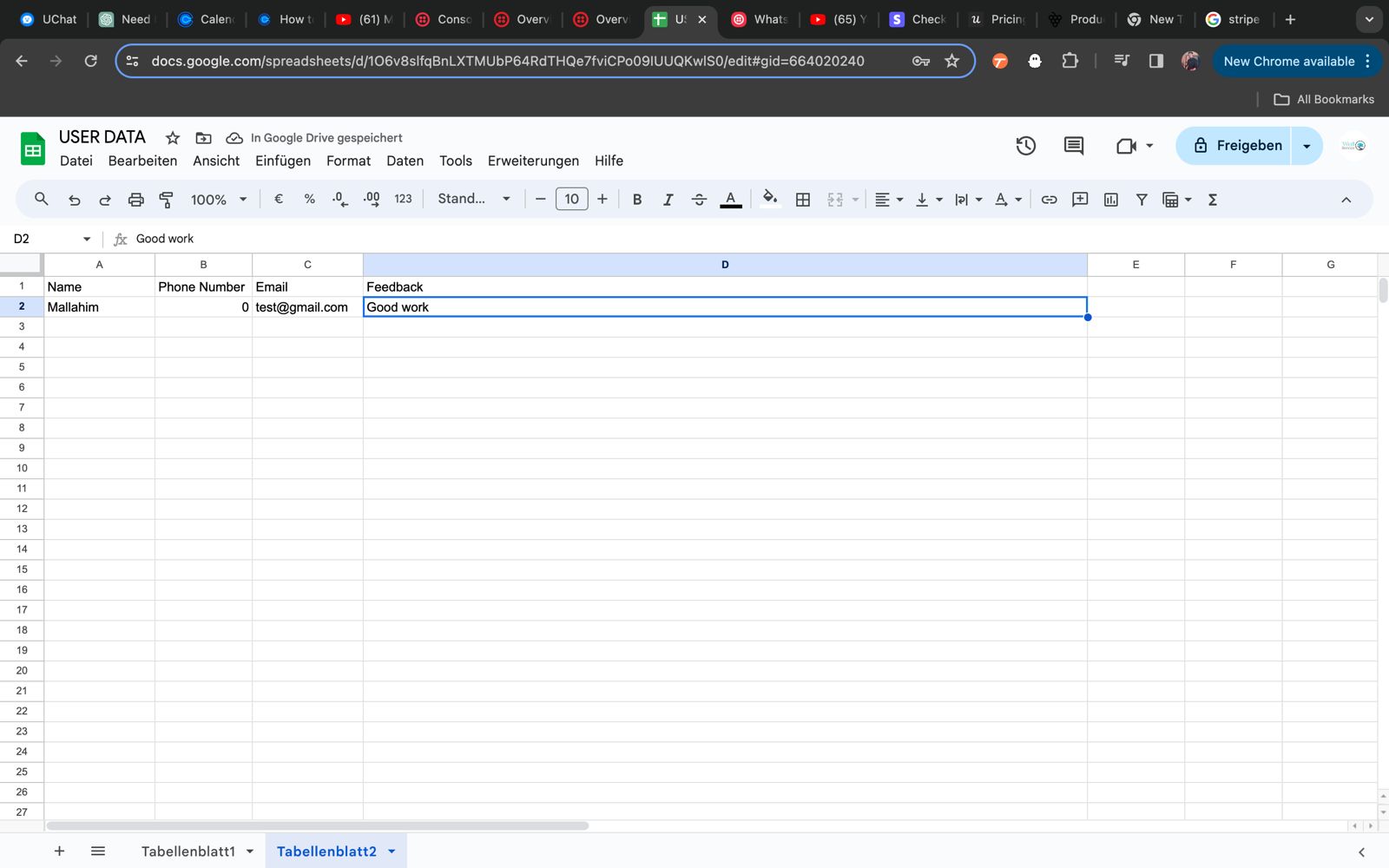Open the Borders tool icon

(x=803, y=200)
